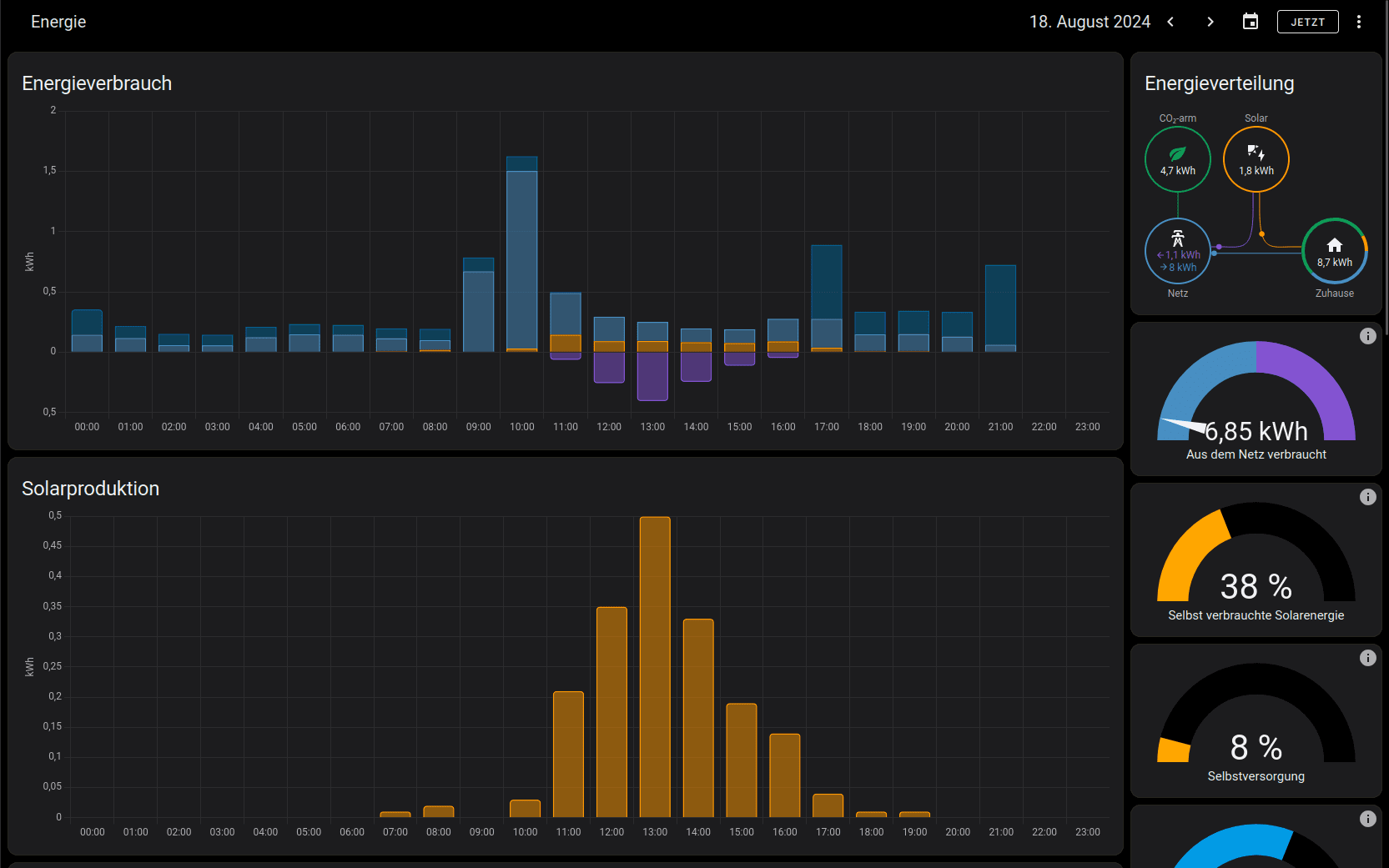
Task: Click the Selbst verbrauchte Solarenergie label
Action: coord(1256,615)
